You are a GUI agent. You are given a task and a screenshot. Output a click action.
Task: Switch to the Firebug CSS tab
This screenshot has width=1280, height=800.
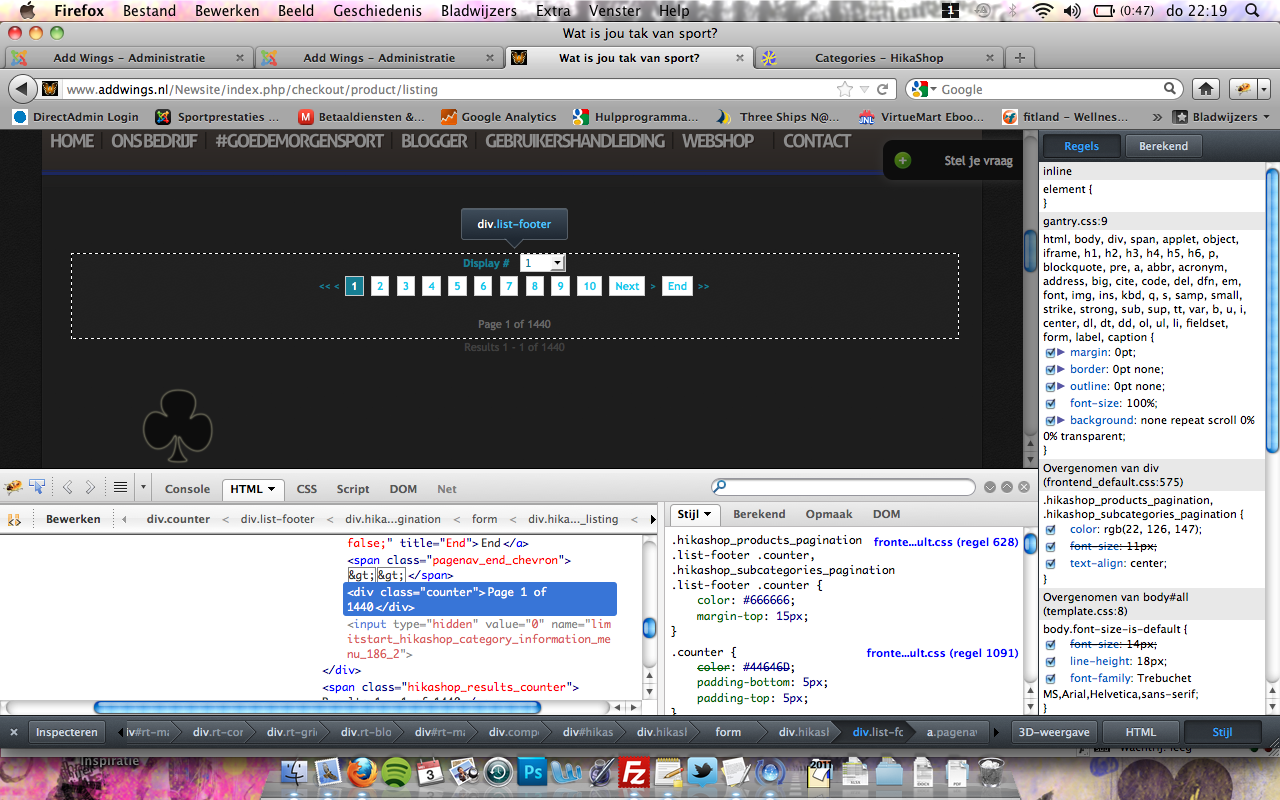[x=307, y=489]
